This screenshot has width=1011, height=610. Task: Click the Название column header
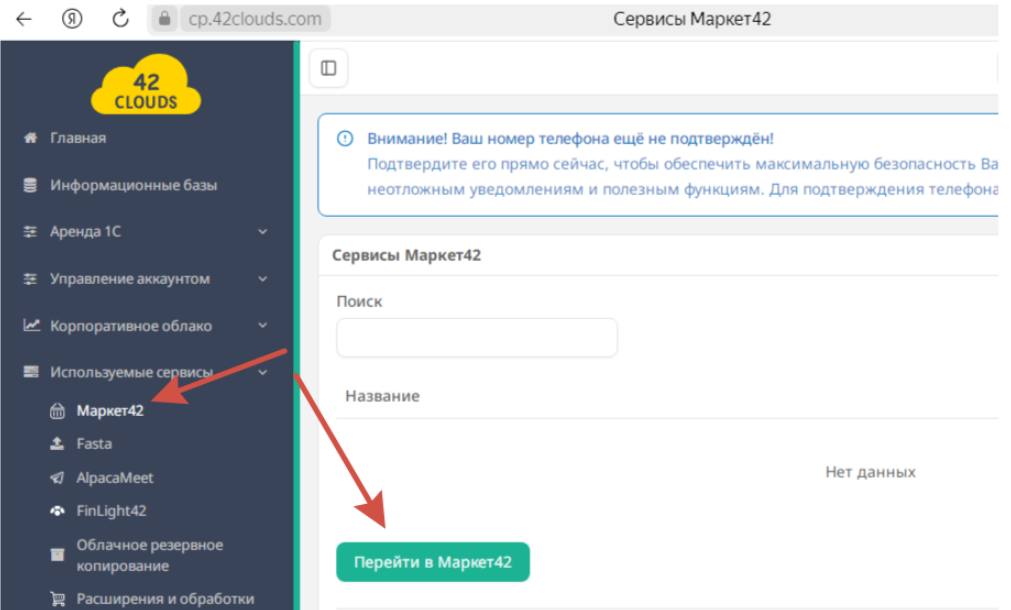382,396
